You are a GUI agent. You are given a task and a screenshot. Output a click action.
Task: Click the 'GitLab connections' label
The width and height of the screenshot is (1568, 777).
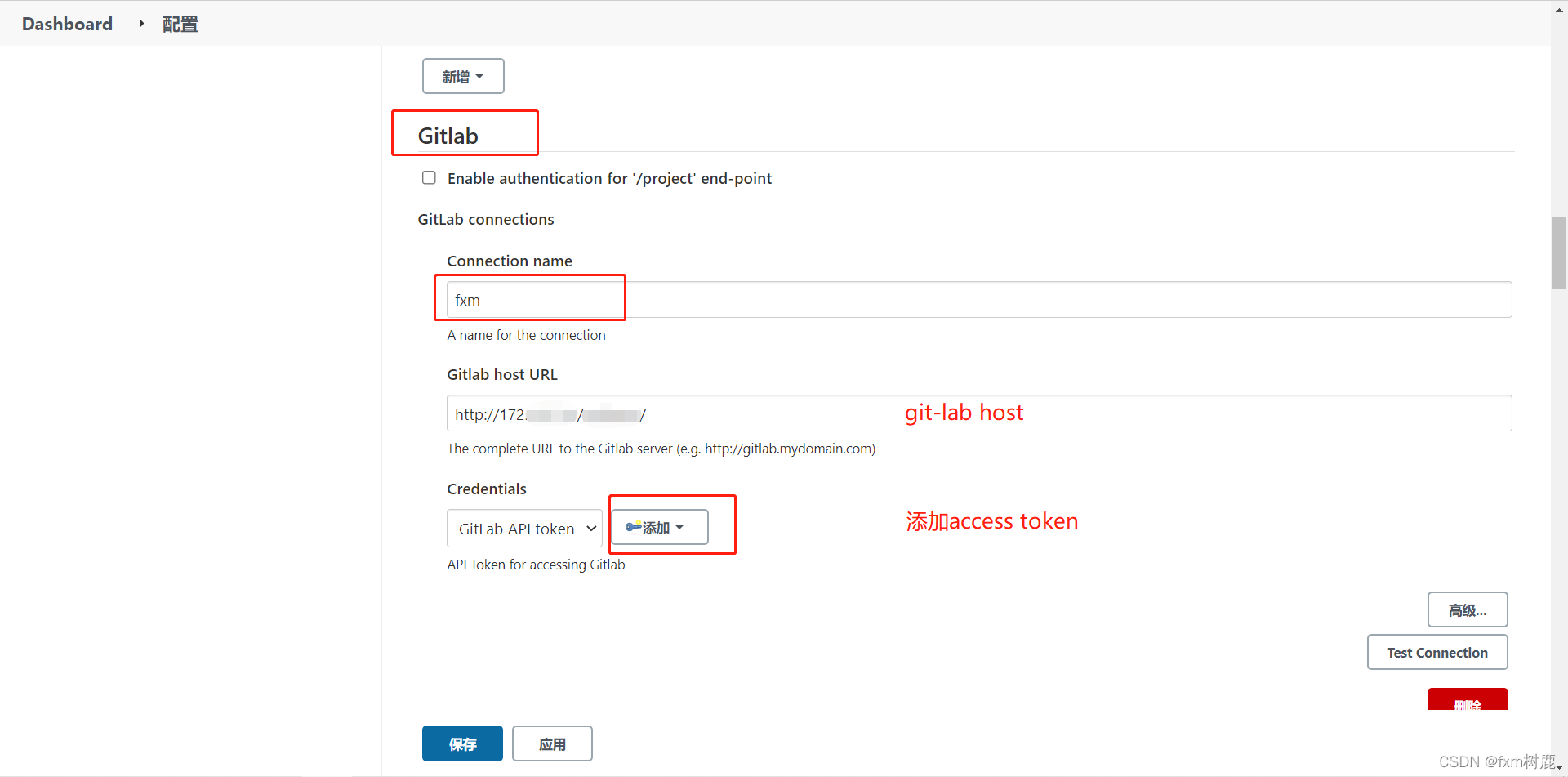[x=486, y=219]
